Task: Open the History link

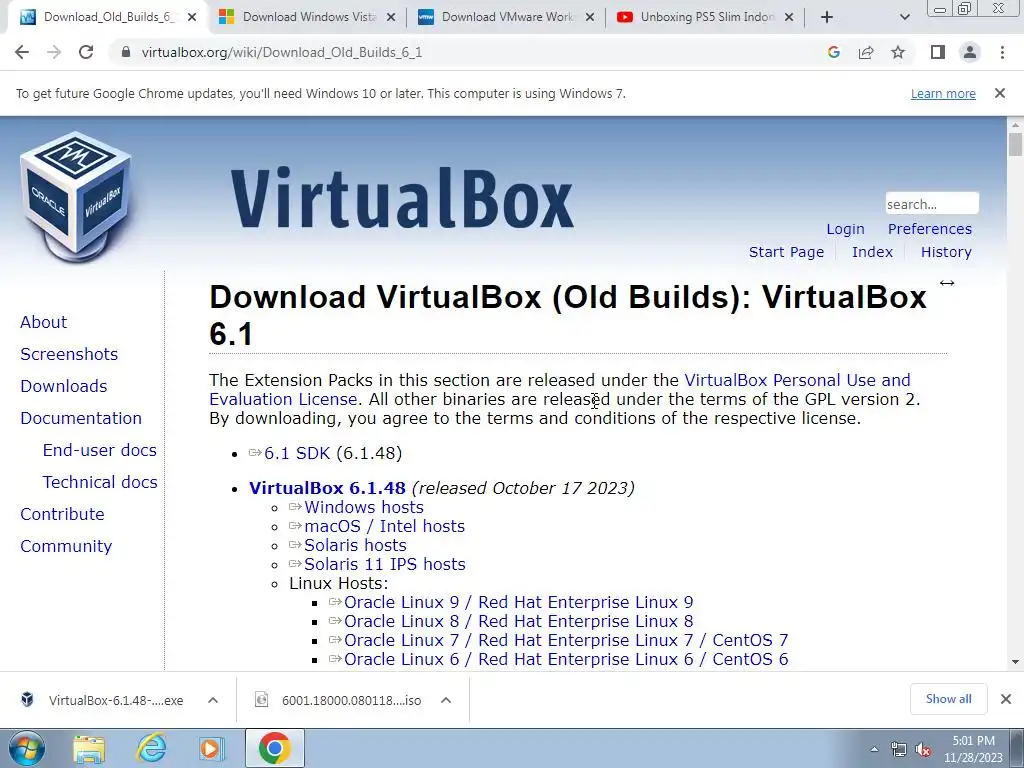Action: pos(946,252)
